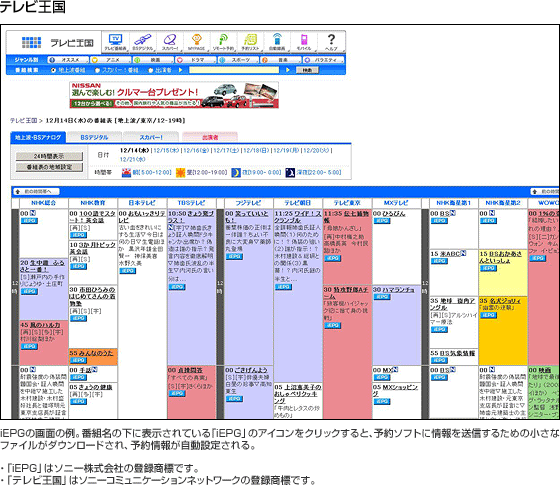
Task: Open the ヘルプ question mark icon
Action: tap(331, 42)
